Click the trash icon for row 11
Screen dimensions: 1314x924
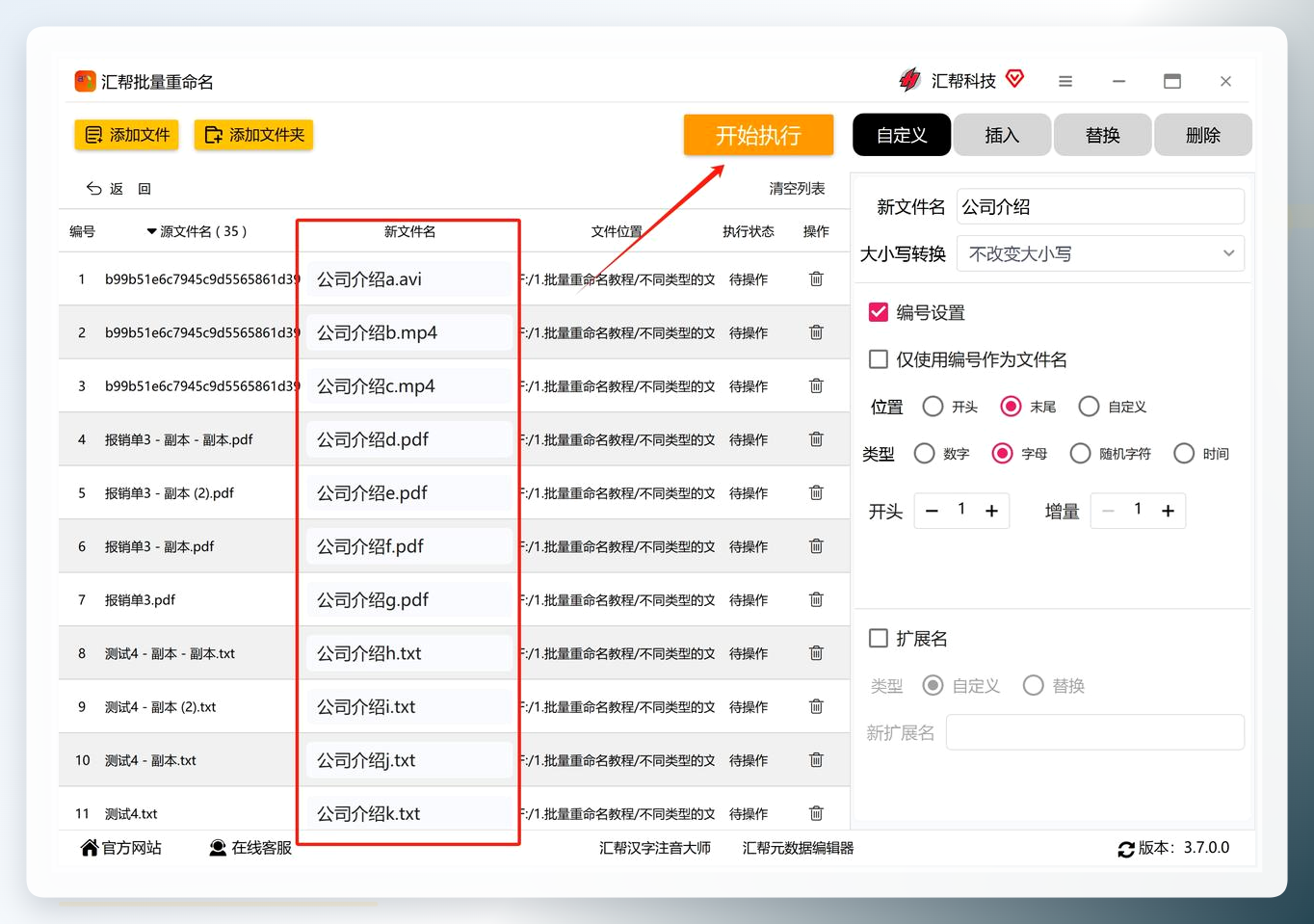(816, 814)
